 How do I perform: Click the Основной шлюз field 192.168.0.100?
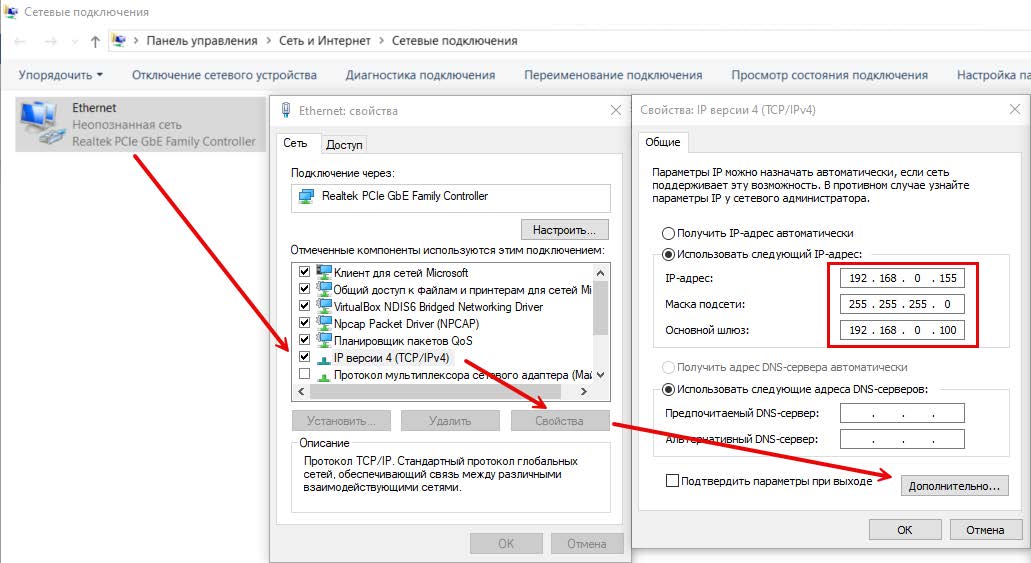coord(902,330)
